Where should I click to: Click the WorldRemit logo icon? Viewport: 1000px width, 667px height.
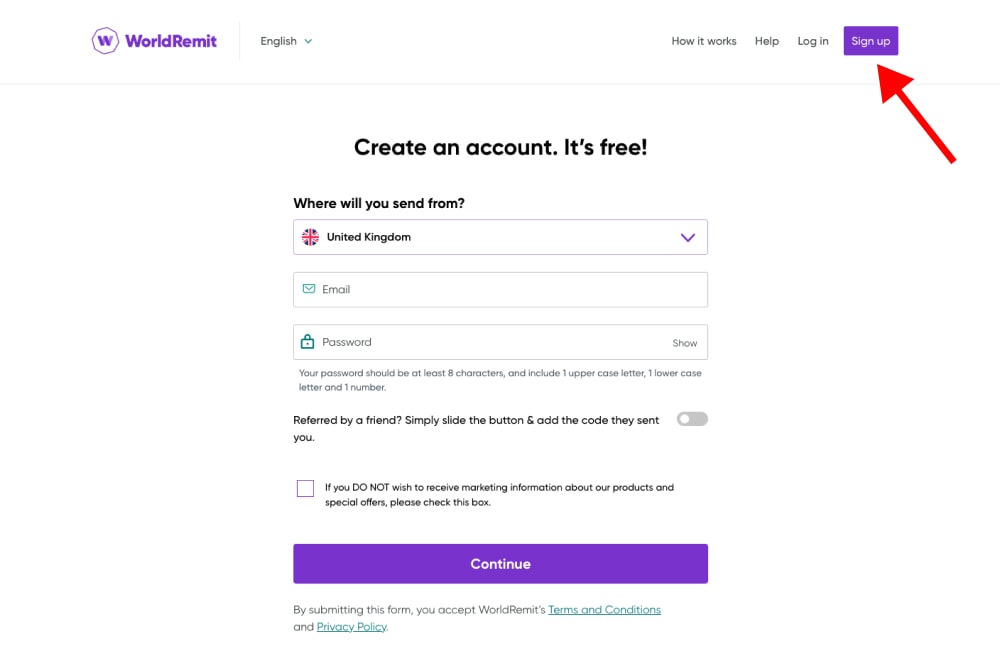point(105,41)
